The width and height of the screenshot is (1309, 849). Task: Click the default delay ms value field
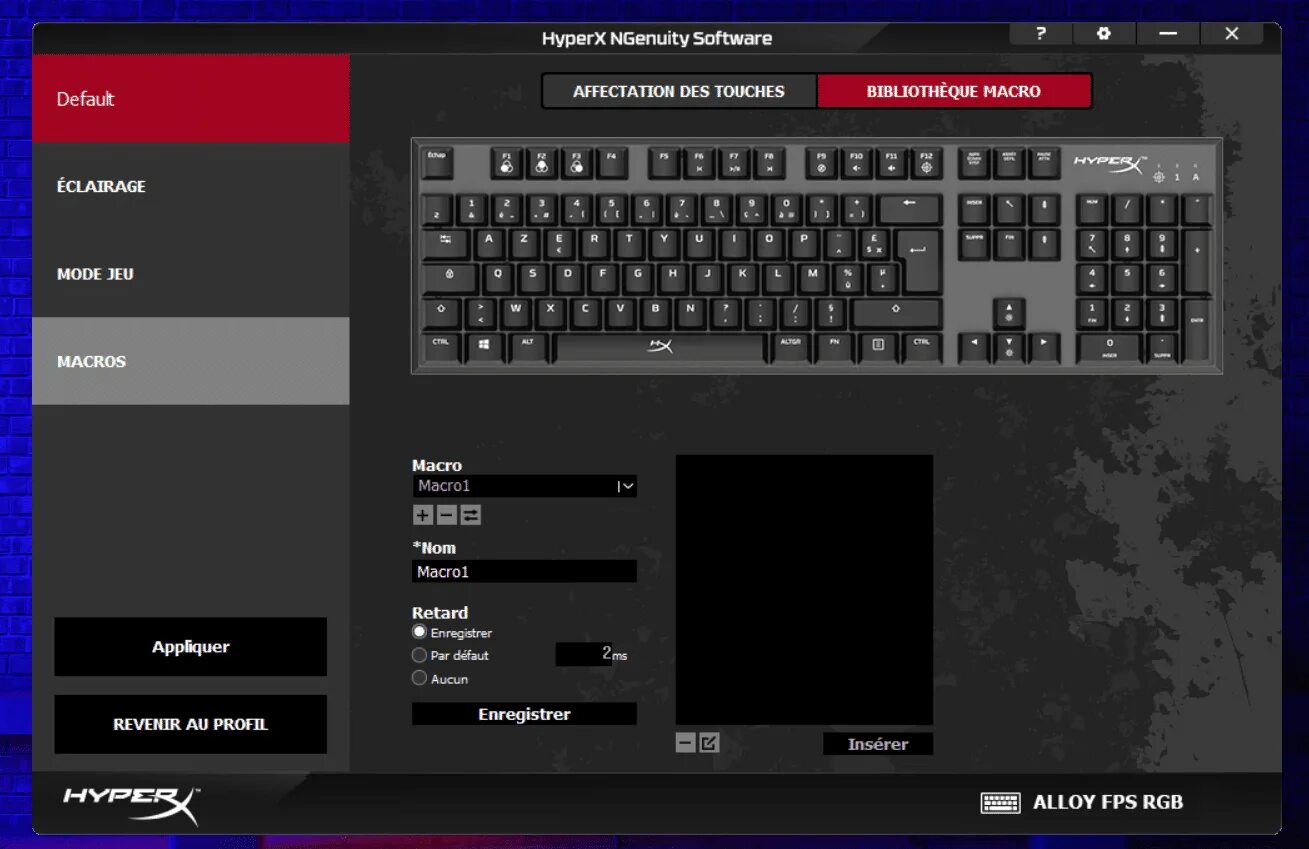(x=584, y=654)
